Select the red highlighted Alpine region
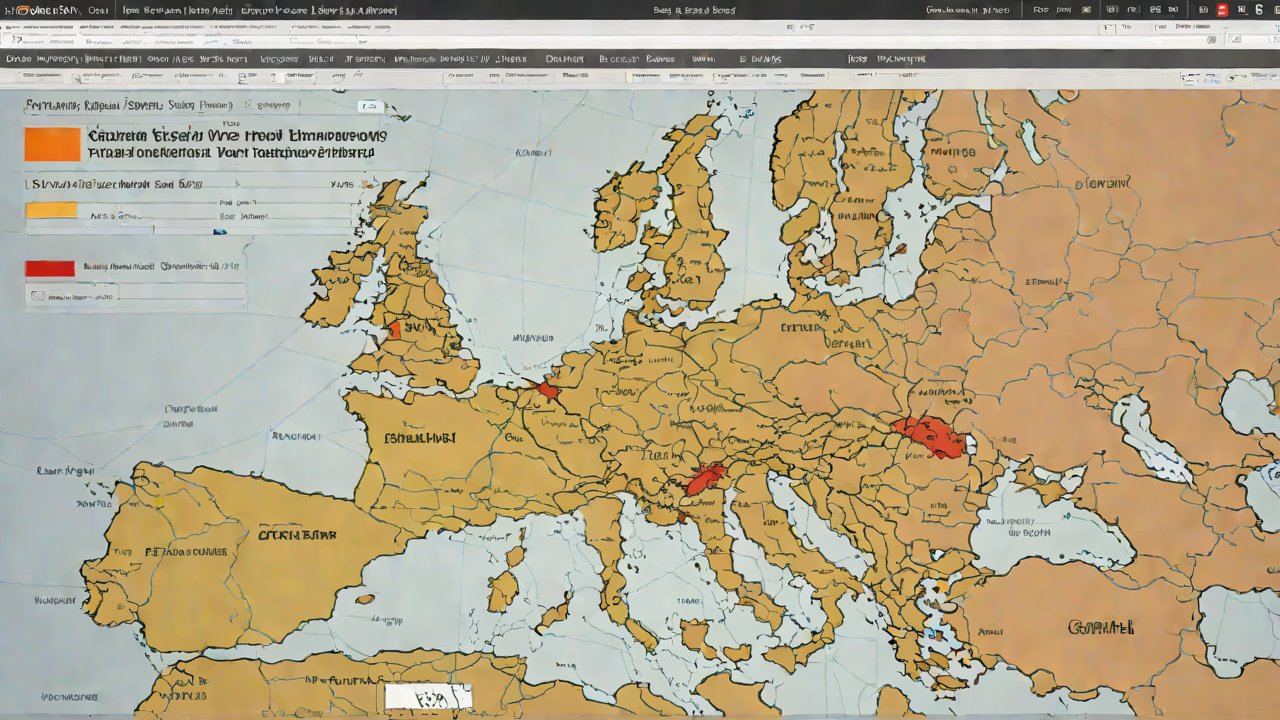This screenshot has width=1280, height=720. [706, 480]
